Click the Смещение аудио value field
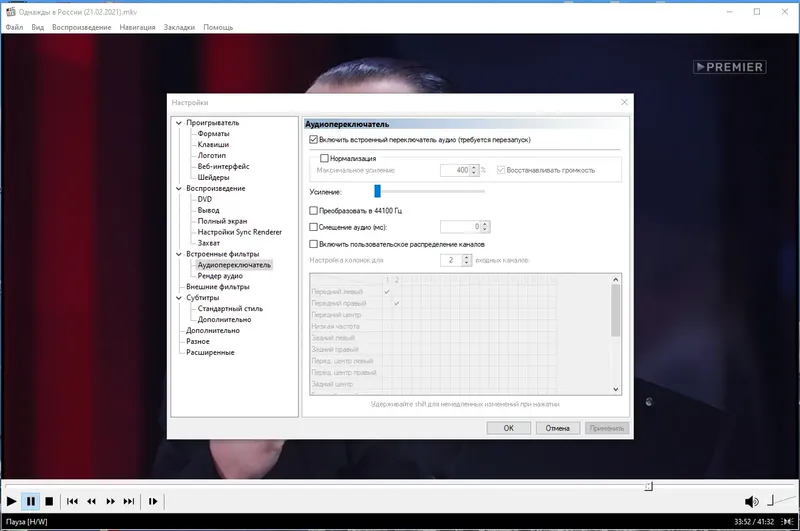The width and height of the screenshot is (800, 531). (460, 226)
